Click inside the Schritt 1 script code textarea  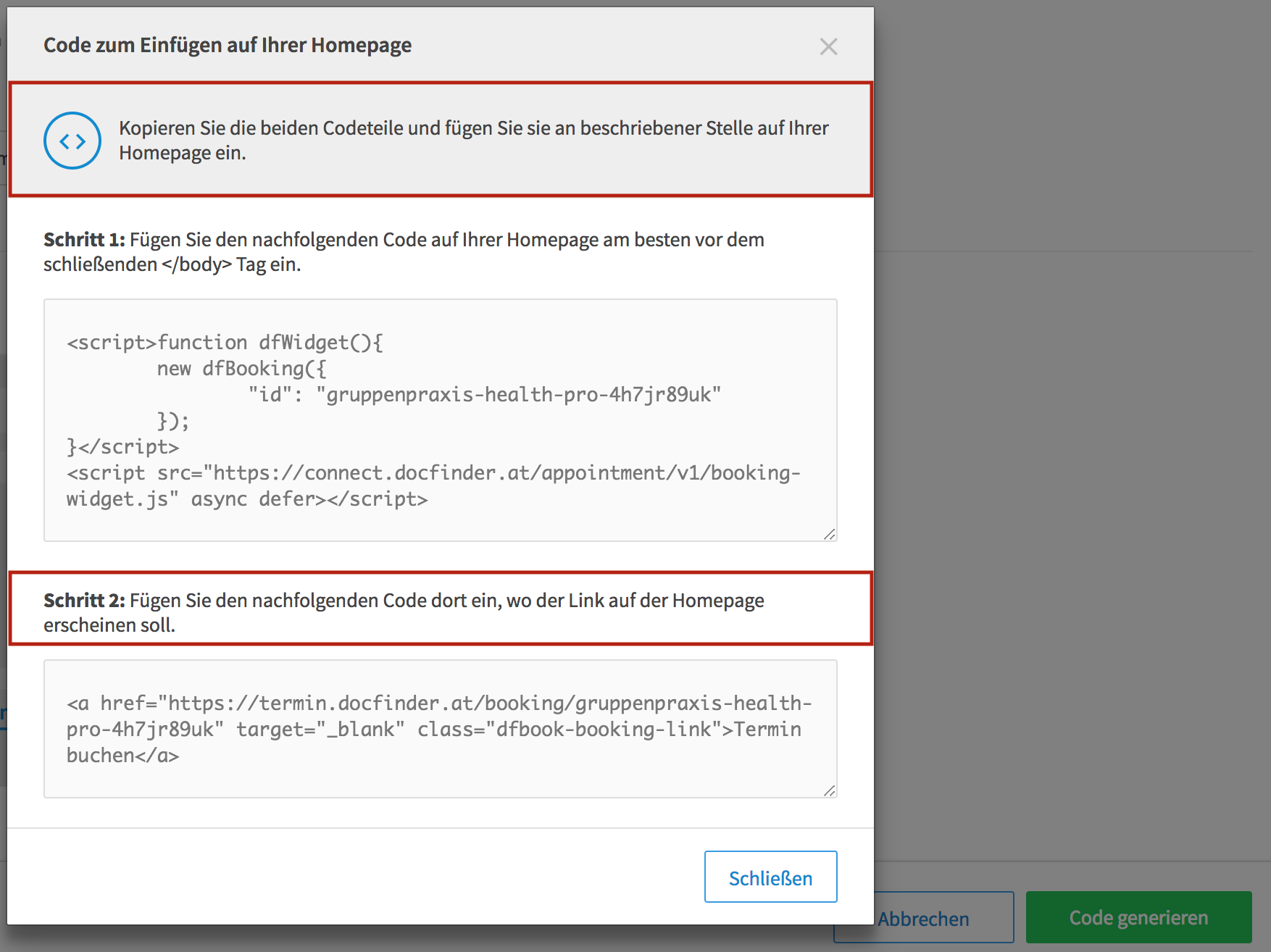[441, 420]
